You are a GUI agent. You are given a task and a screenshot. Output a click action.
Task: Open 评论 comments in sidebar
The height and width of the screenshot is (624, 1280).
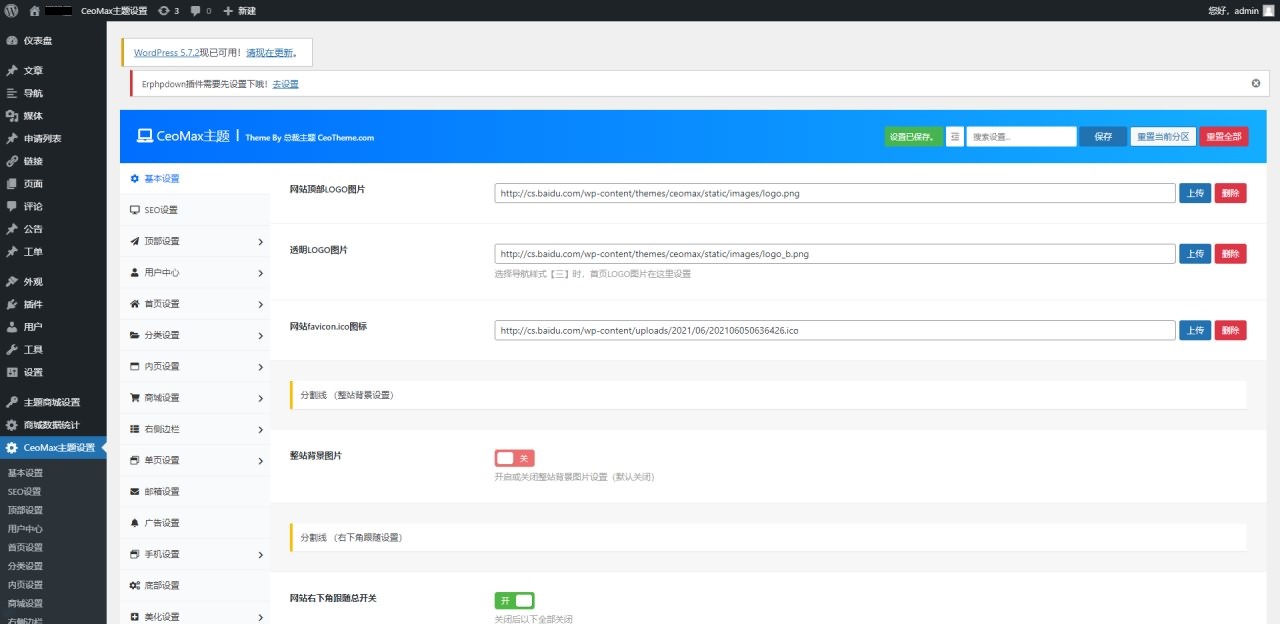click(53, 206)
